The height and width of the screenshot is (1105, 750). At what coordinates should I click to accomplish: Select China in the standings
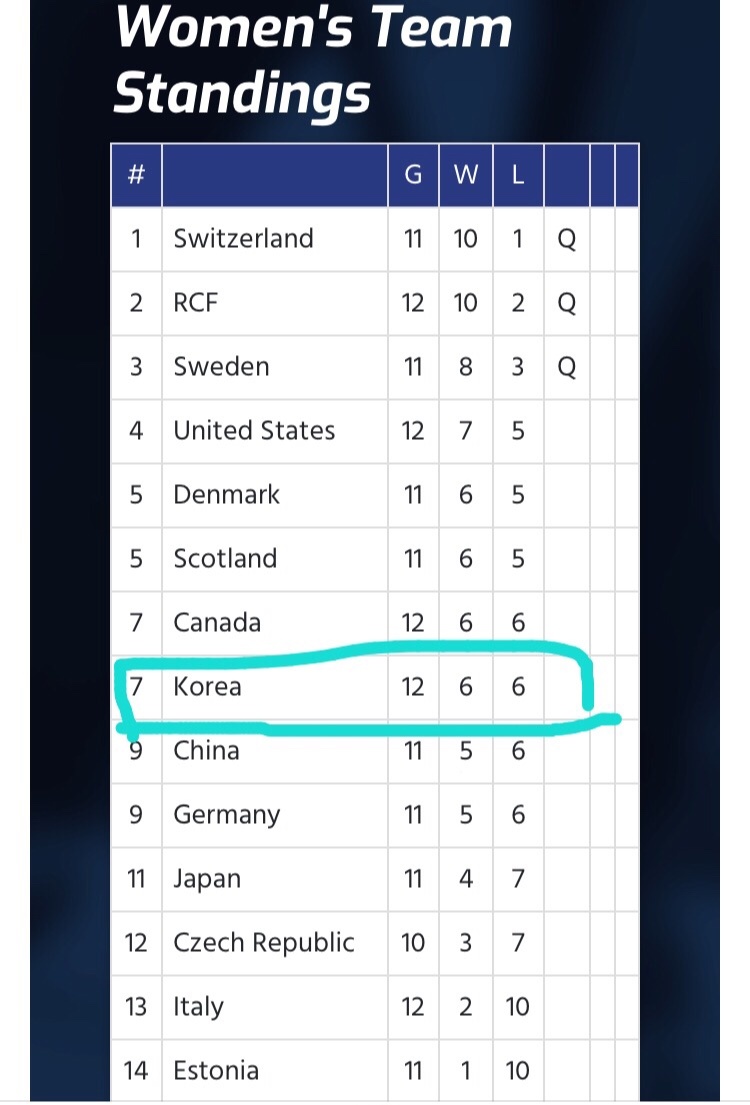[x=206, y=751]
